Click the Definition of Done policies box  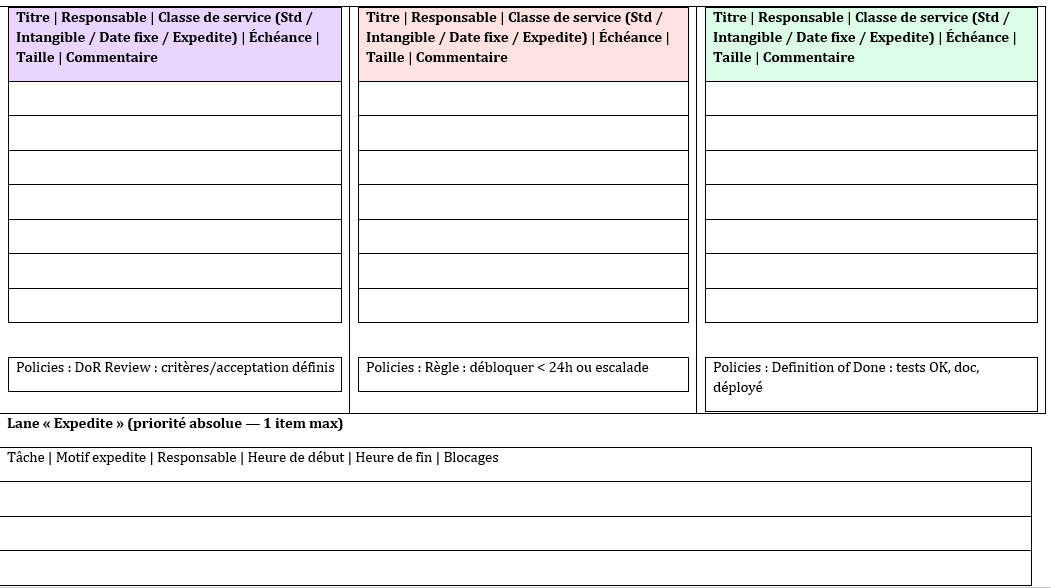click(871, 384)
